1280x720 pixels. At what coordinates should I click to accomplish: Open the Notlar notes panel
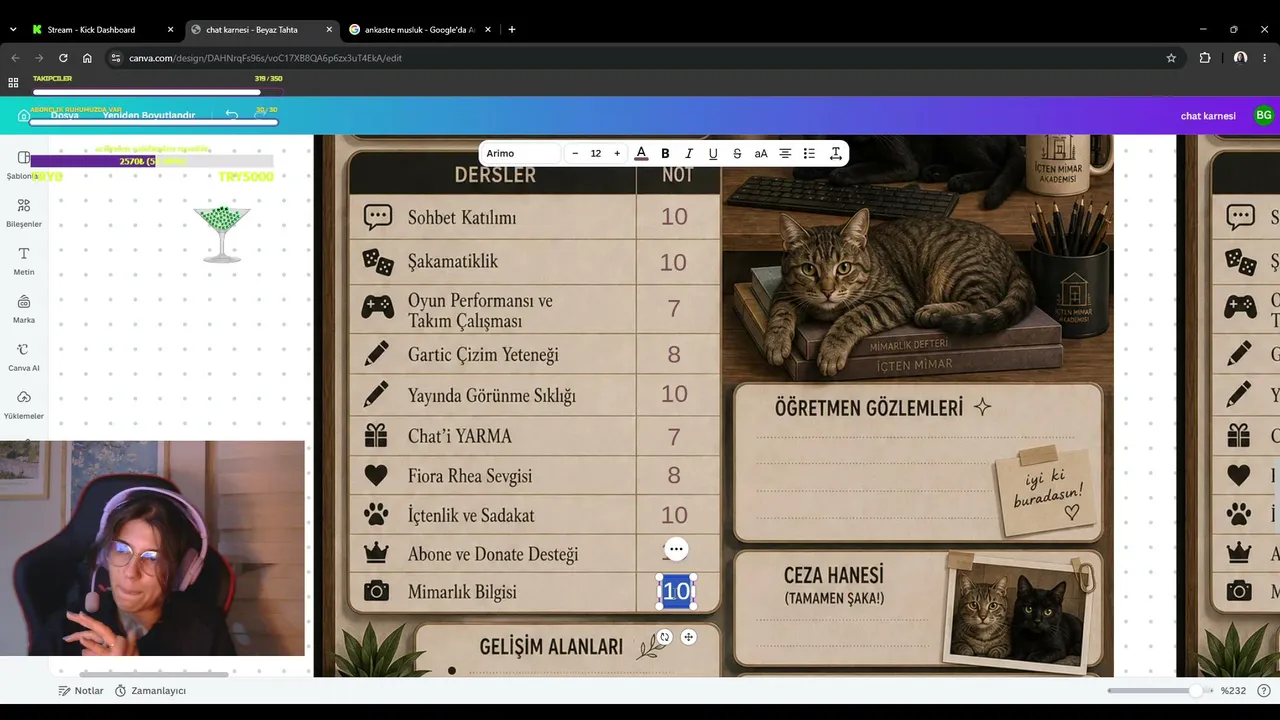(81, 691)
